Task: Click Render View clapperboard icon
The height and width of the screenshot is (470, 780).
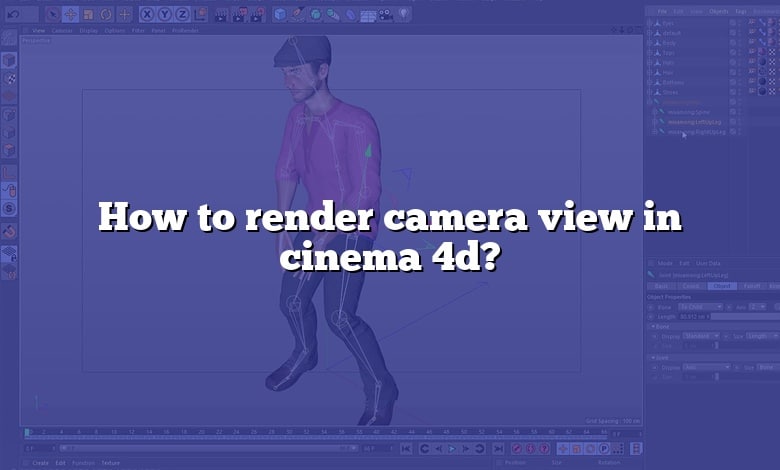Action: point(221,15)
